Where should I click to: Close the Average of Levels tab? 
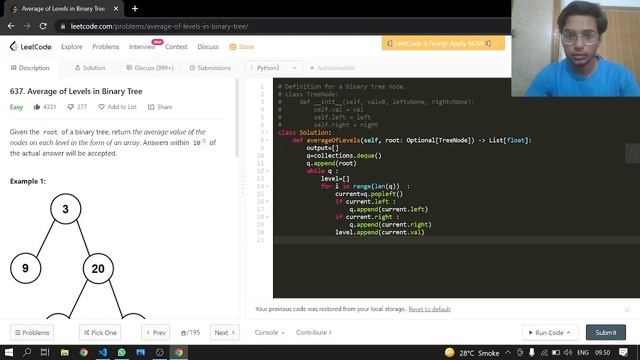[x=116, y=9]
